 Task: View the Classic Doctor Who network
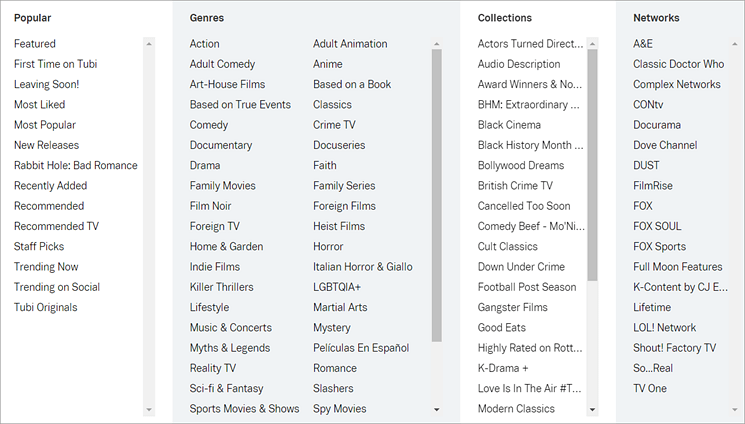click(678, 64)
